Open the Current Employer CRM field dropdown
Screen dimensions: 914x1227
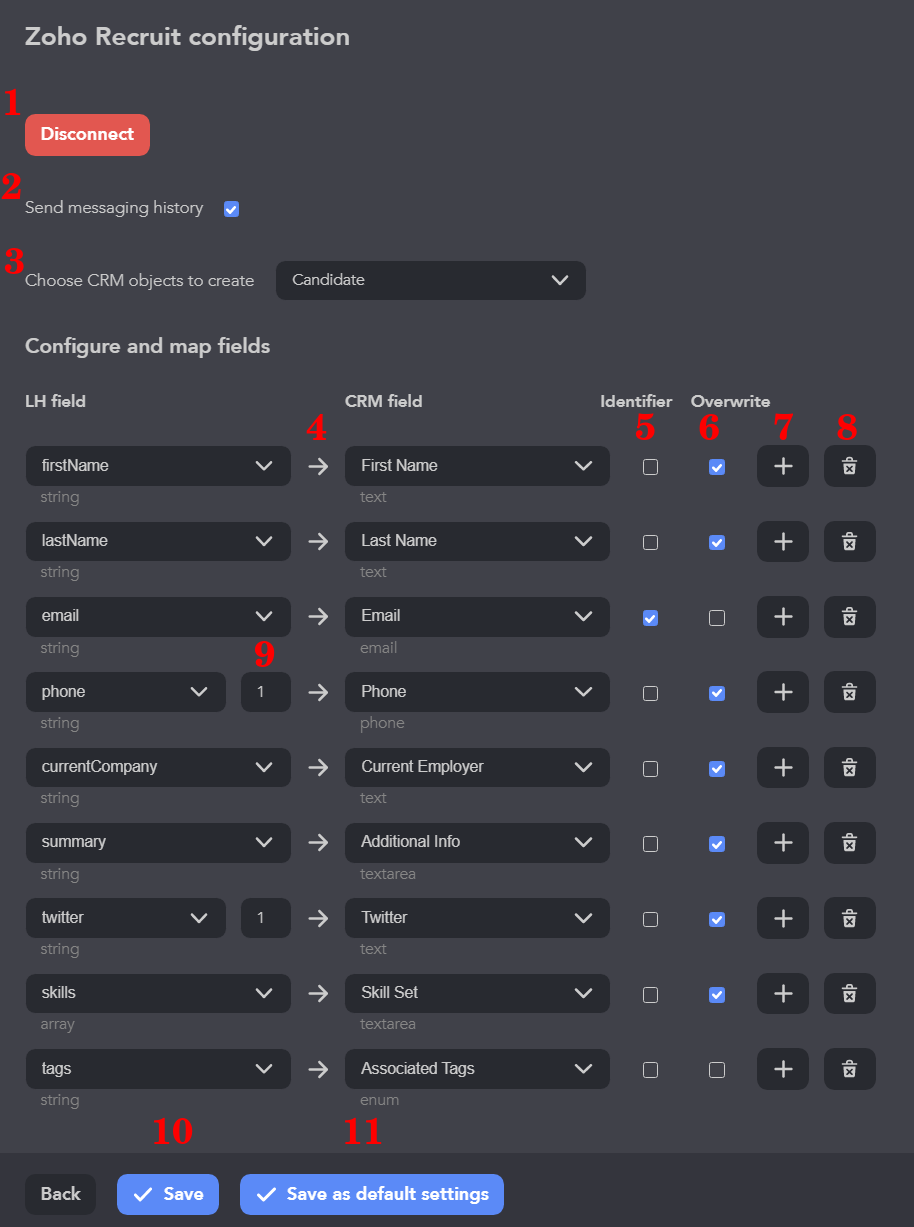point(477,768)
